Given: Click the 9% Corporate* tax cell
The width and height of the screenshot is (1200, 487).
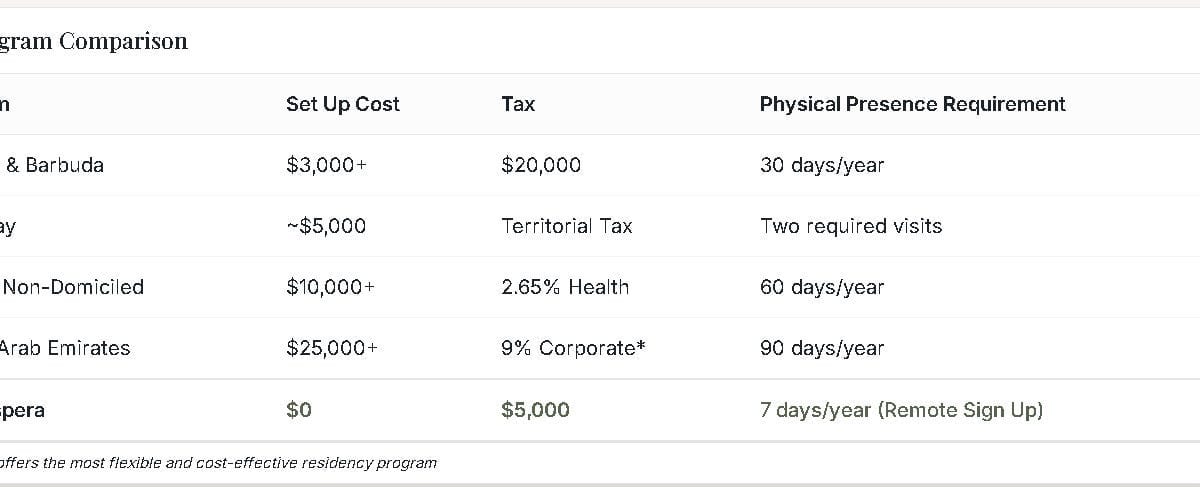Looking at the screenshot, I should (573, 348).
